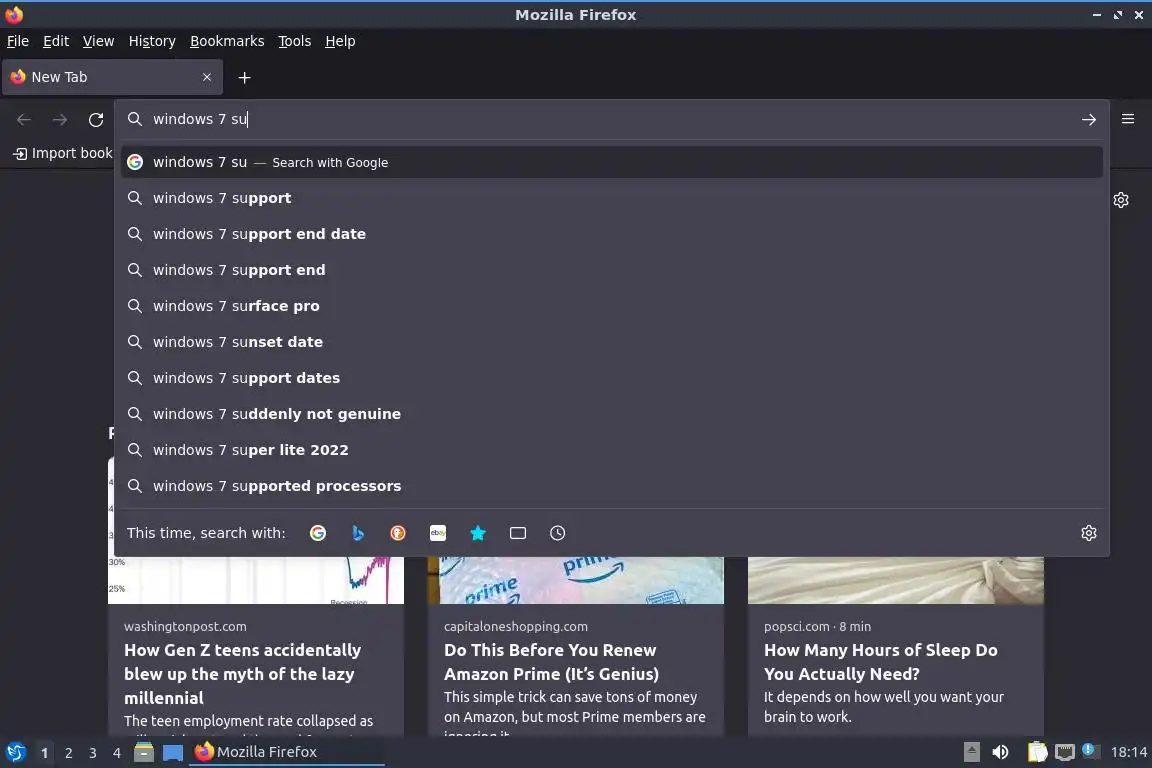Open the Edit menu
This screenshot has width=1152, height=768.
56,41
